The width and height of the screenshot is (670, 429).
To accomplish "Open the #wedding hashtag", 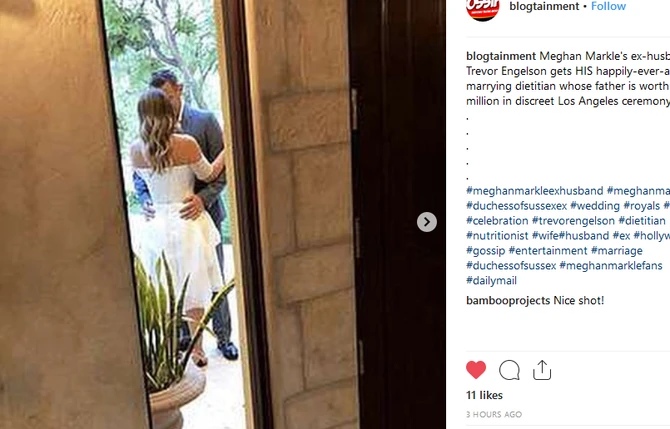I will [595, 206].
